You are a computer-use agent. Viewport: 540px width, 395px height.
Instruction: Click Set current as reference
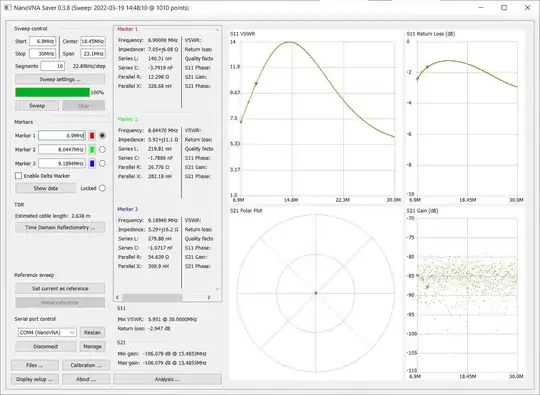60,289
